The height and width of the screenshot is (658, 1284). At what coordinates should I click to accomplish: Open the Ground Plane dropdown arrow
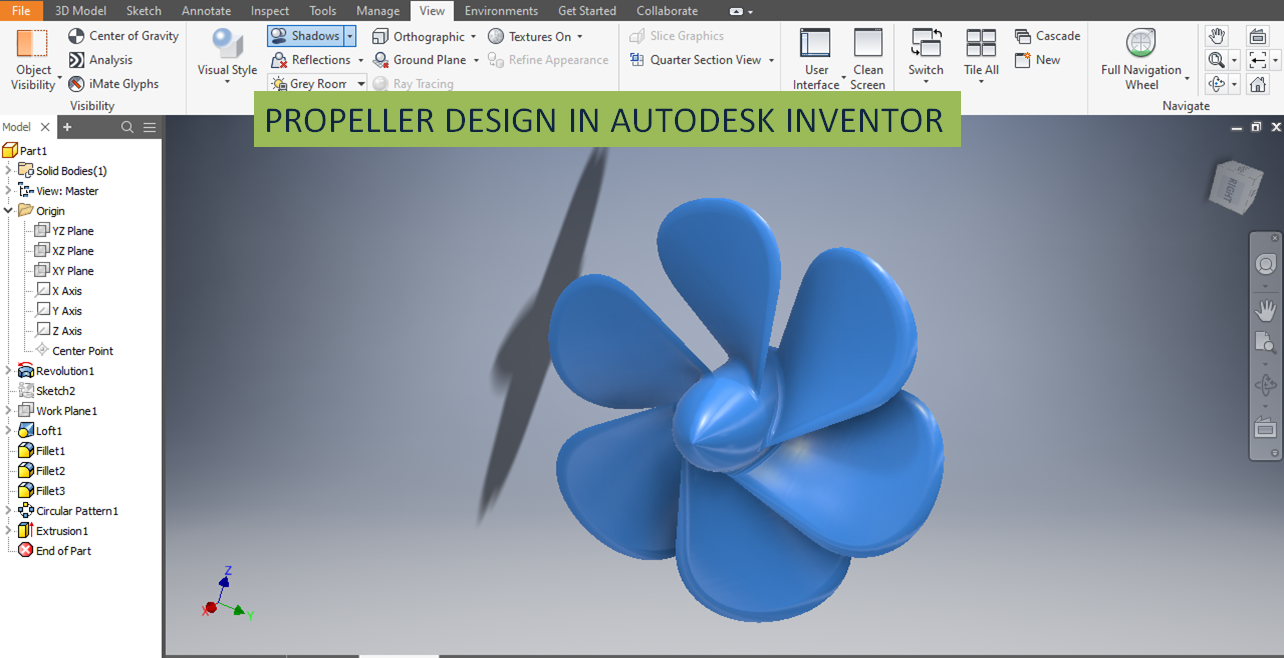point(476,60)
